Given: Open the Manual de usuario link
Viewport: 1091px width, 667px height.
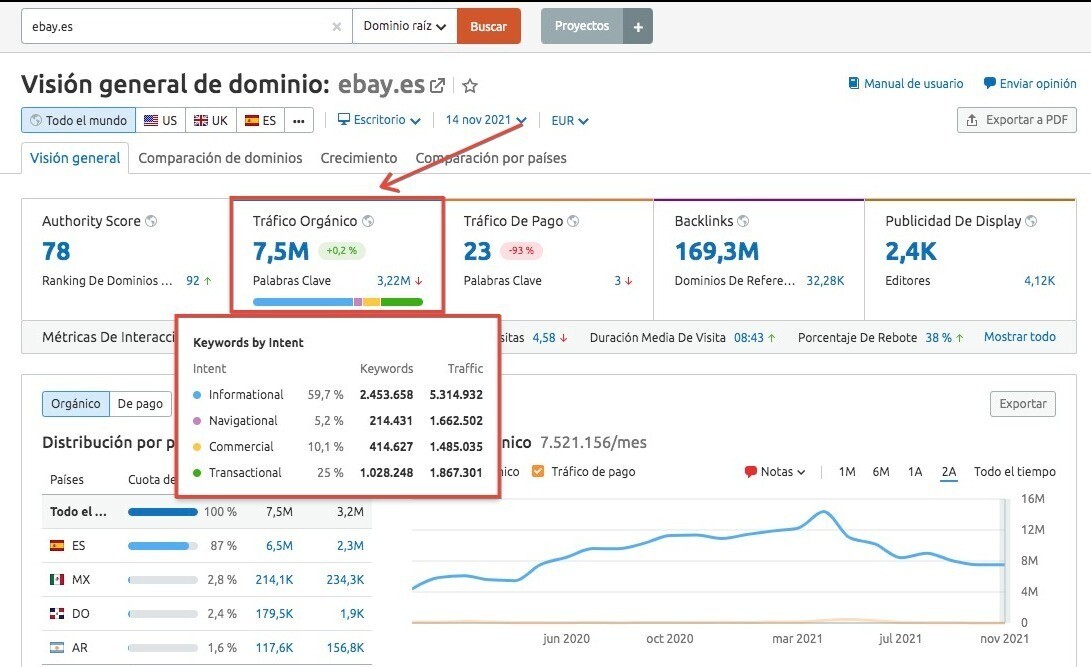Looking at the screenshot, I should pos(905,84).
